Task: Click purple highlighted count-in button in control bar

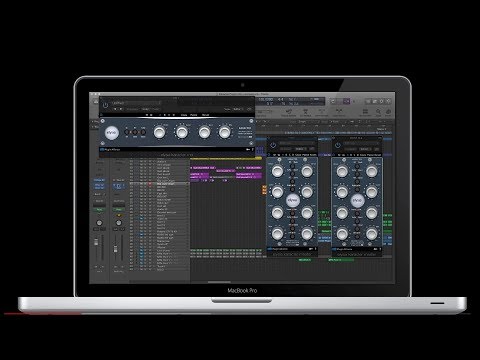Action: pos(346,101)
